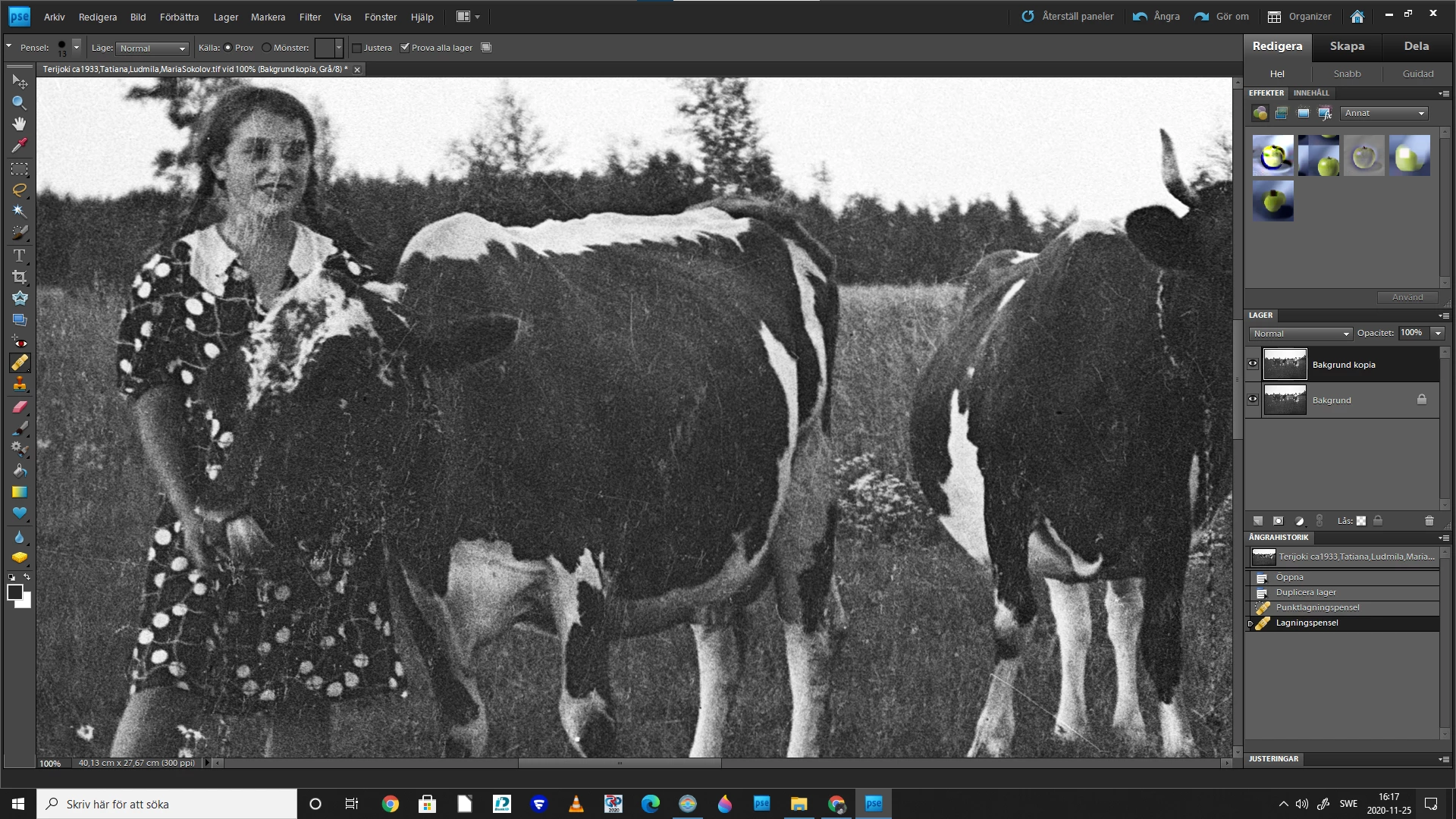Choose the Eraser tool
1456x819 pixels.
(19, 406)
